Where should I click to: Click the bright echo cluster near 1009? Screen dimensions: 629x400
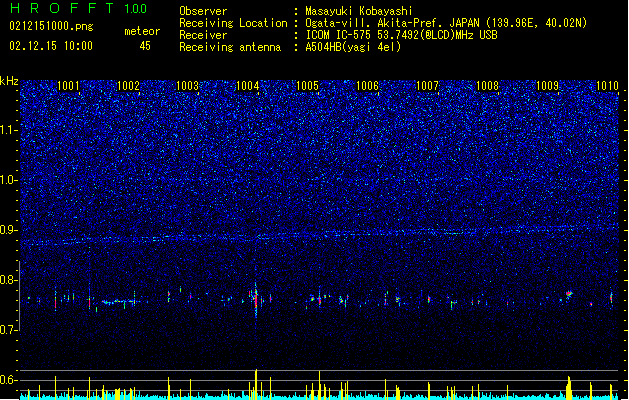568,294
